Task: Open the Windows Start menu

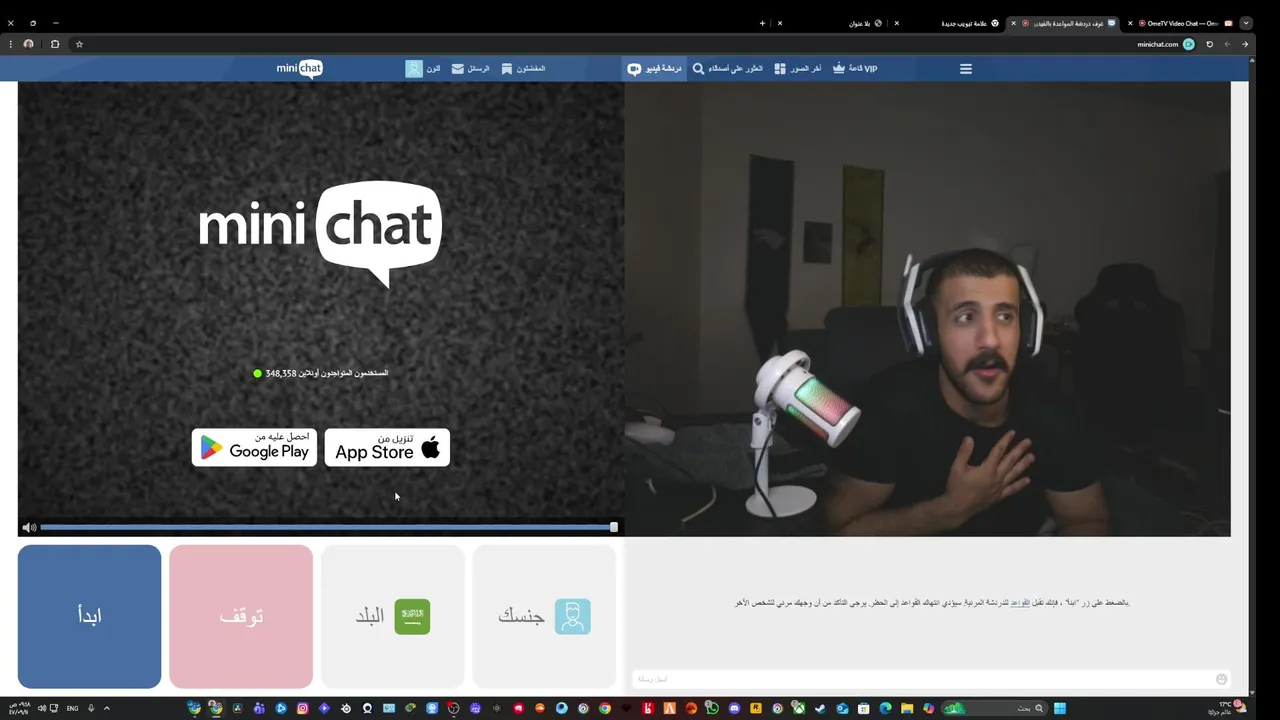Action: [1059, 708]
